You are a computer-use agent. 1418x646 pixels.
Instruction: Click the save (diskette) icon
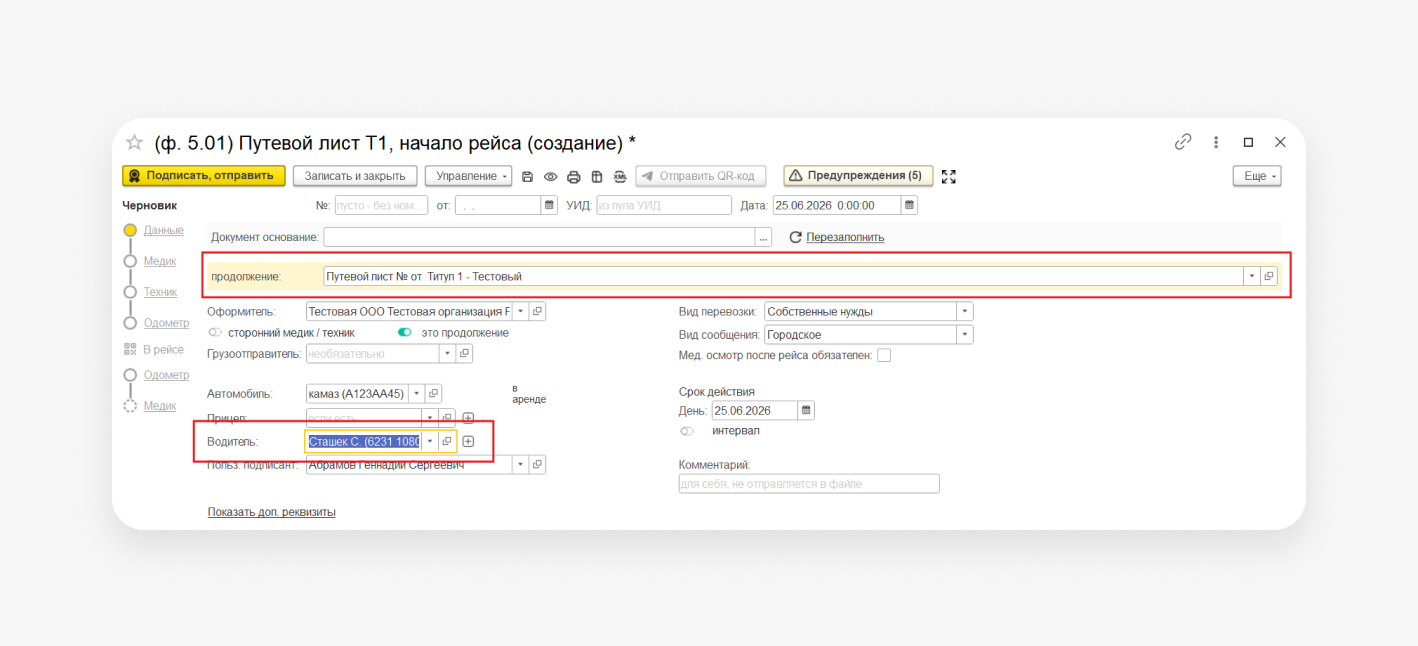point(528,176)
